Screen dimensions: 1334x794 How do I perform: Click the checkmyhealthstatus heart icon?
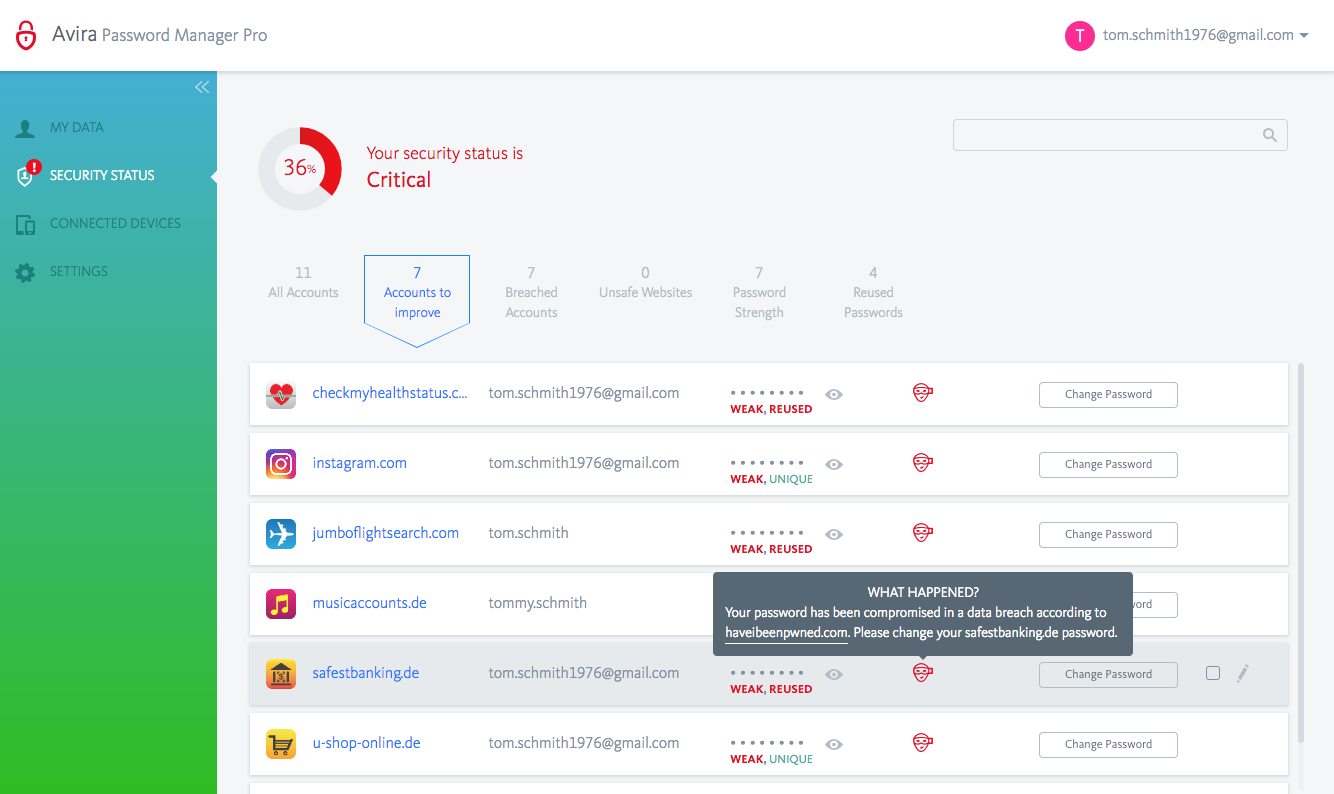tap(281, 394)
